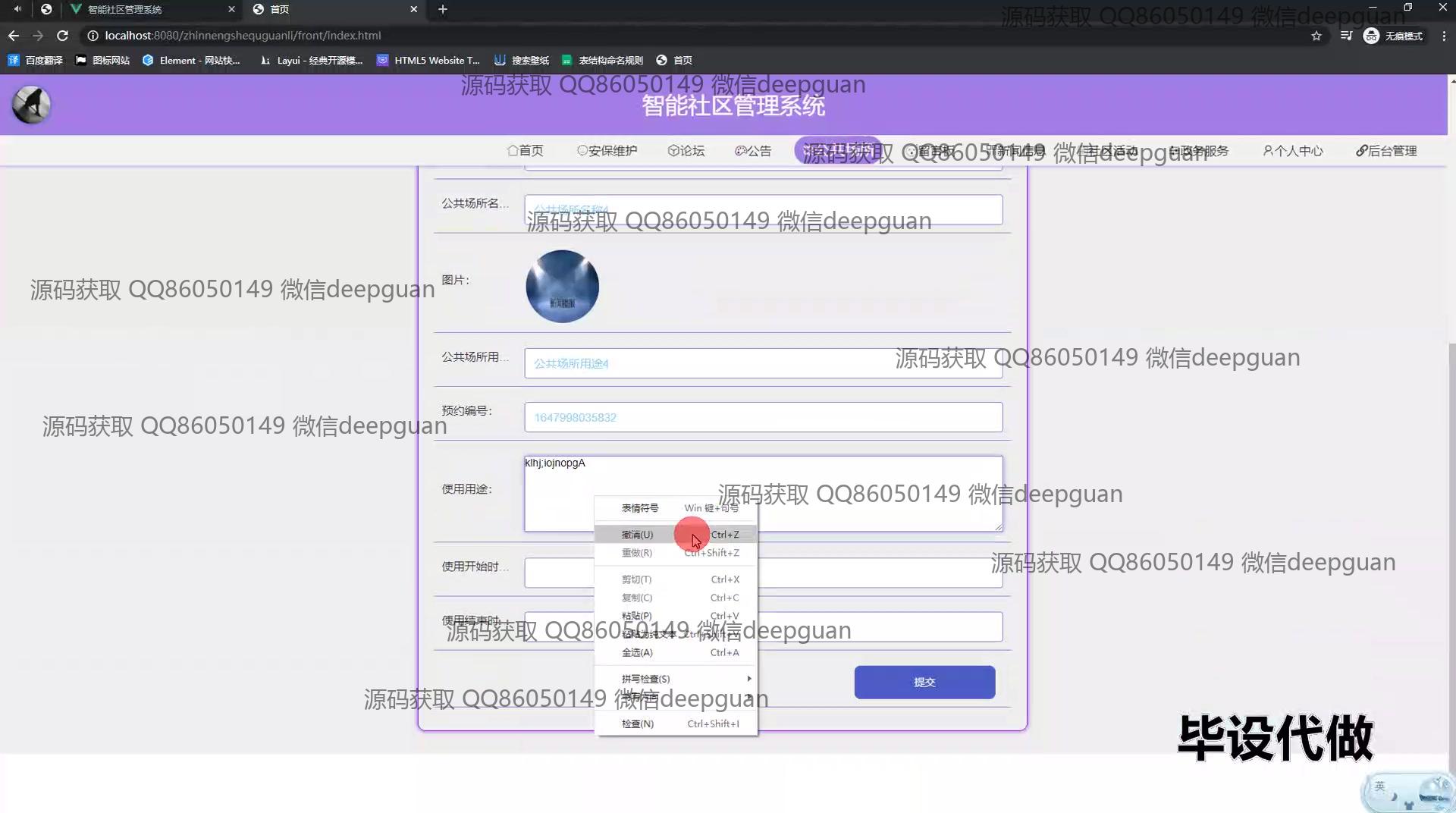Open the 首页 bookmark in bookmarks bar
Image resolution: width=1456 pixels, height=813 pixels.
click(x=674, y=60)
